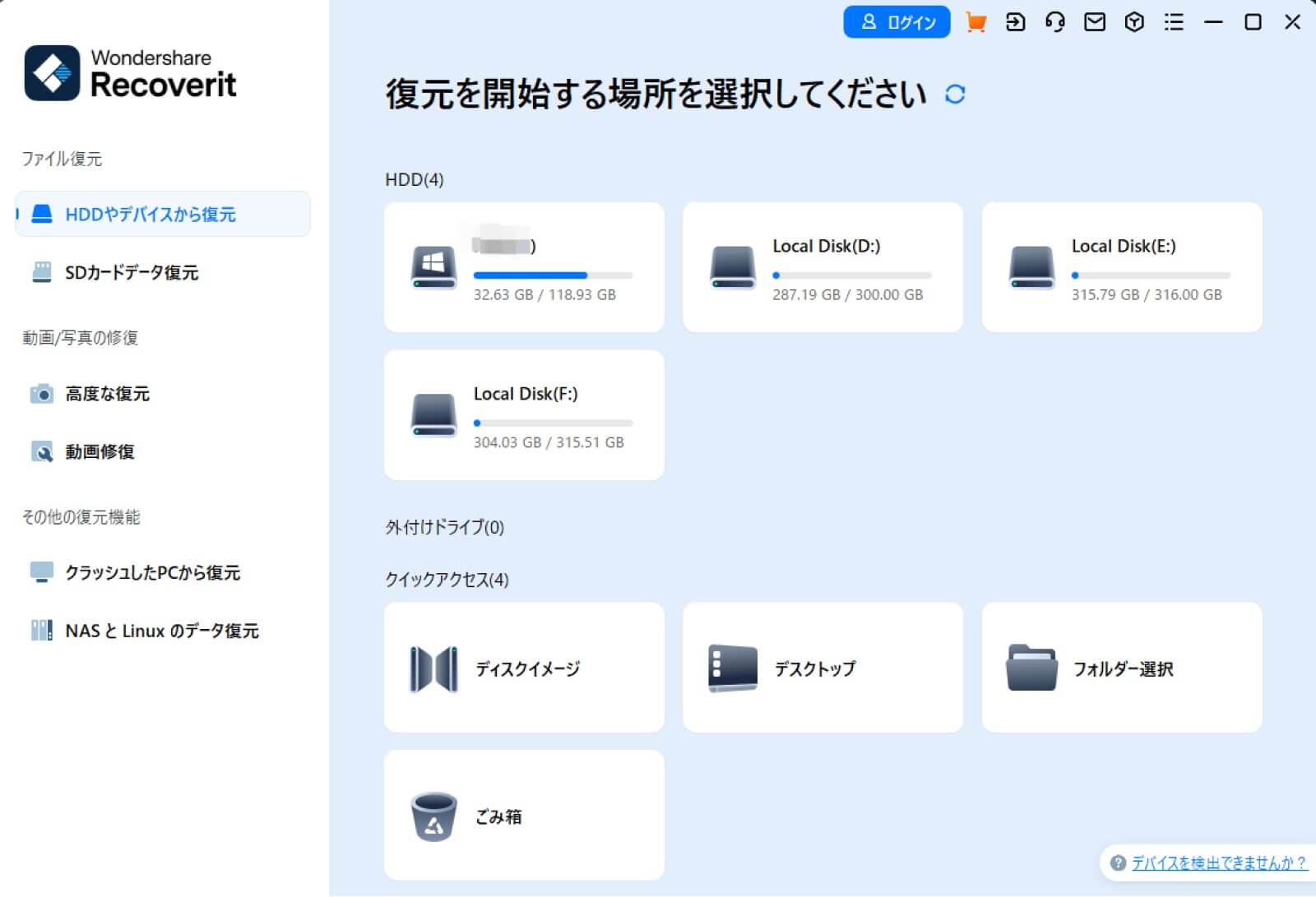Image resolution: width=1316 pixels, height=897 pixels.
Task: Click the camera icon beside 高度な復元
Action: [x=42, y=394]
